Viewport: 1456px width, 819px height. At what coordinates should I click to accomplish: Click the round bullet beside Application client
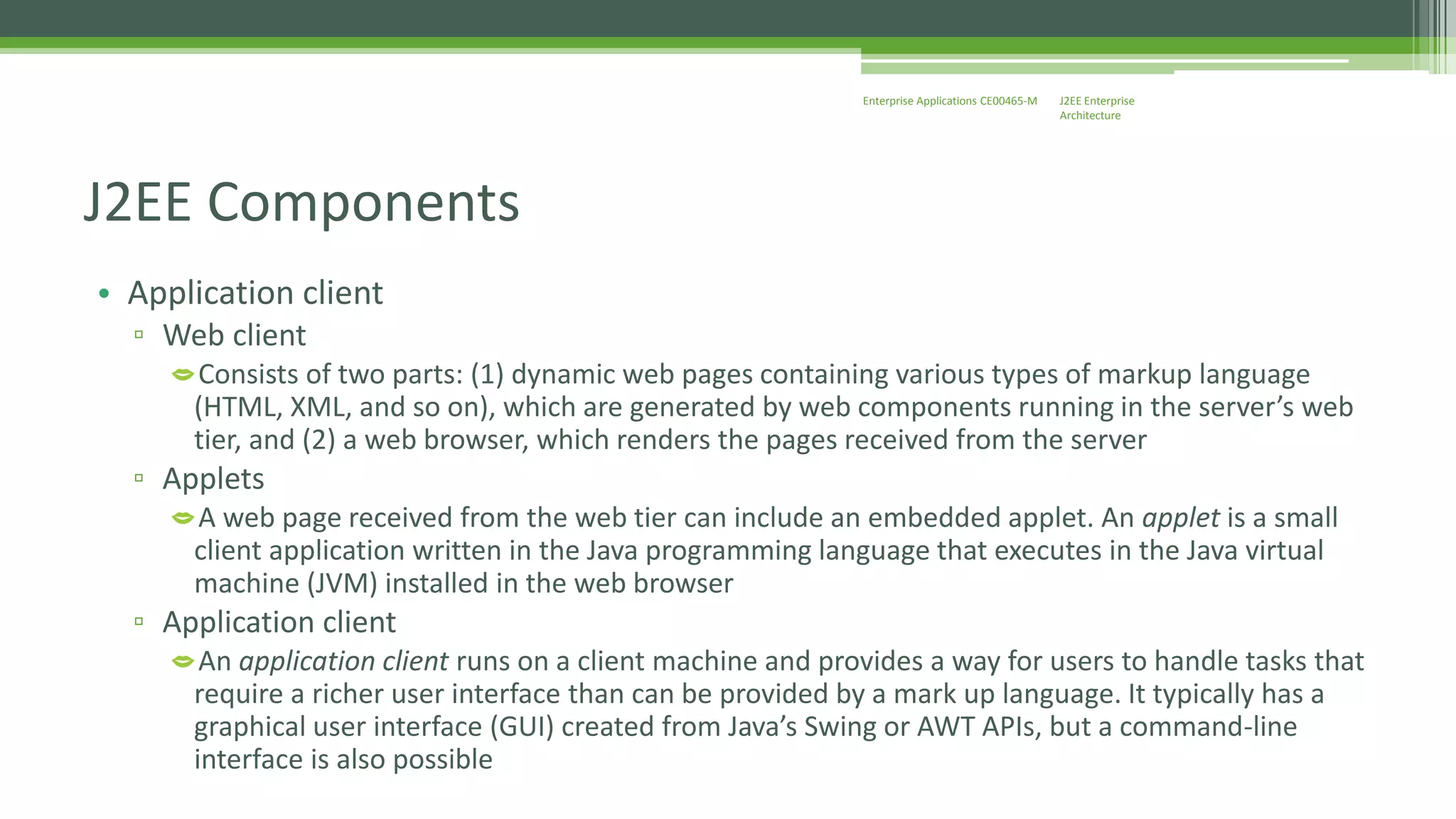tap(105, 294)
